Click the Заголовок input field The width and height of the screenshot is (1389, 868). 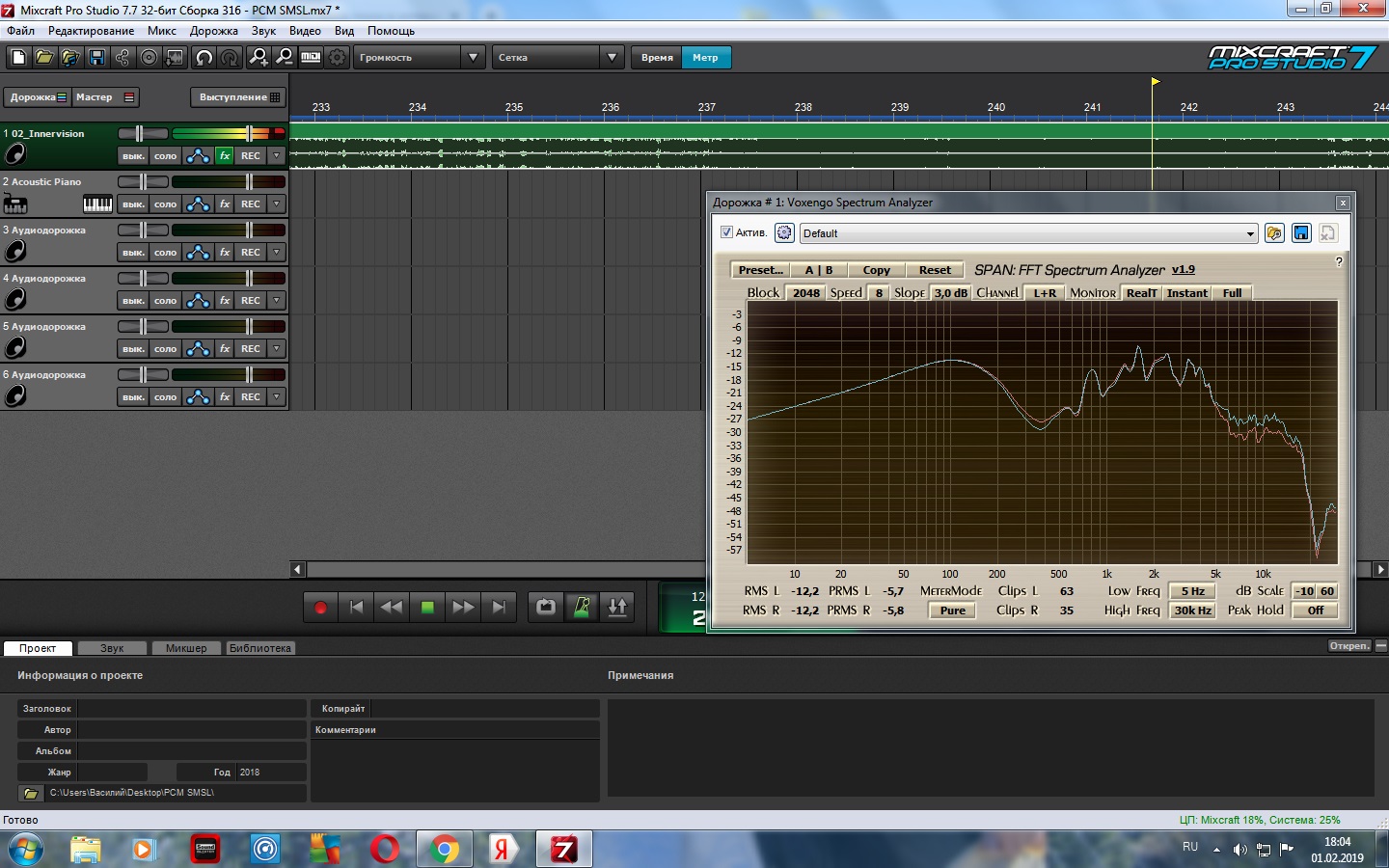point(191,709)
